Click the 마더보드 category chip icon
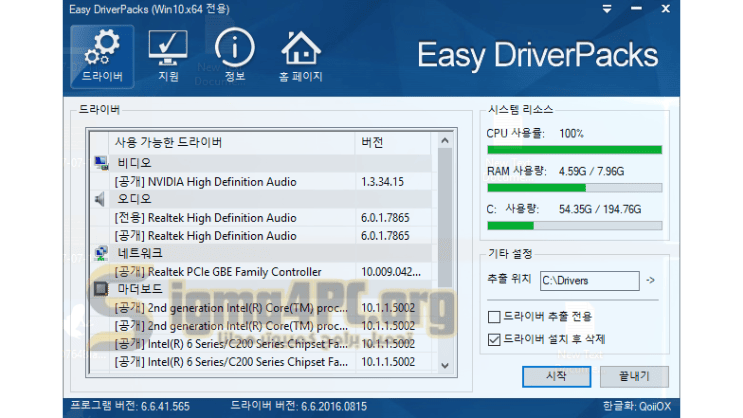This screenshot has height=418, width=743. pos(100,289)
